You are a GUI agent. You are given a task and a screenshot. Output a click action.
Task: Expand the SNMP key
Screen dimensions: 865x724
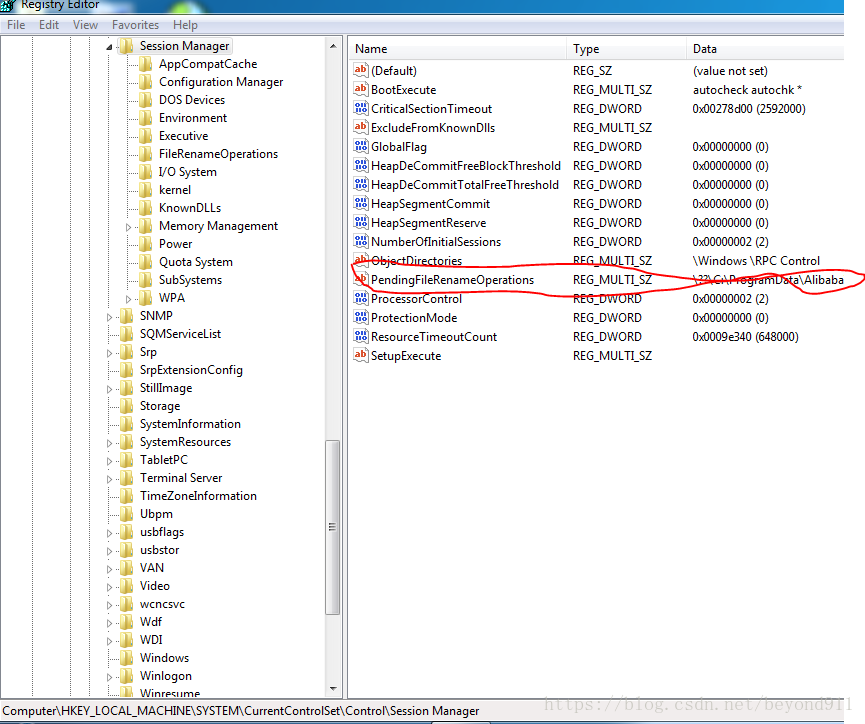109,317
